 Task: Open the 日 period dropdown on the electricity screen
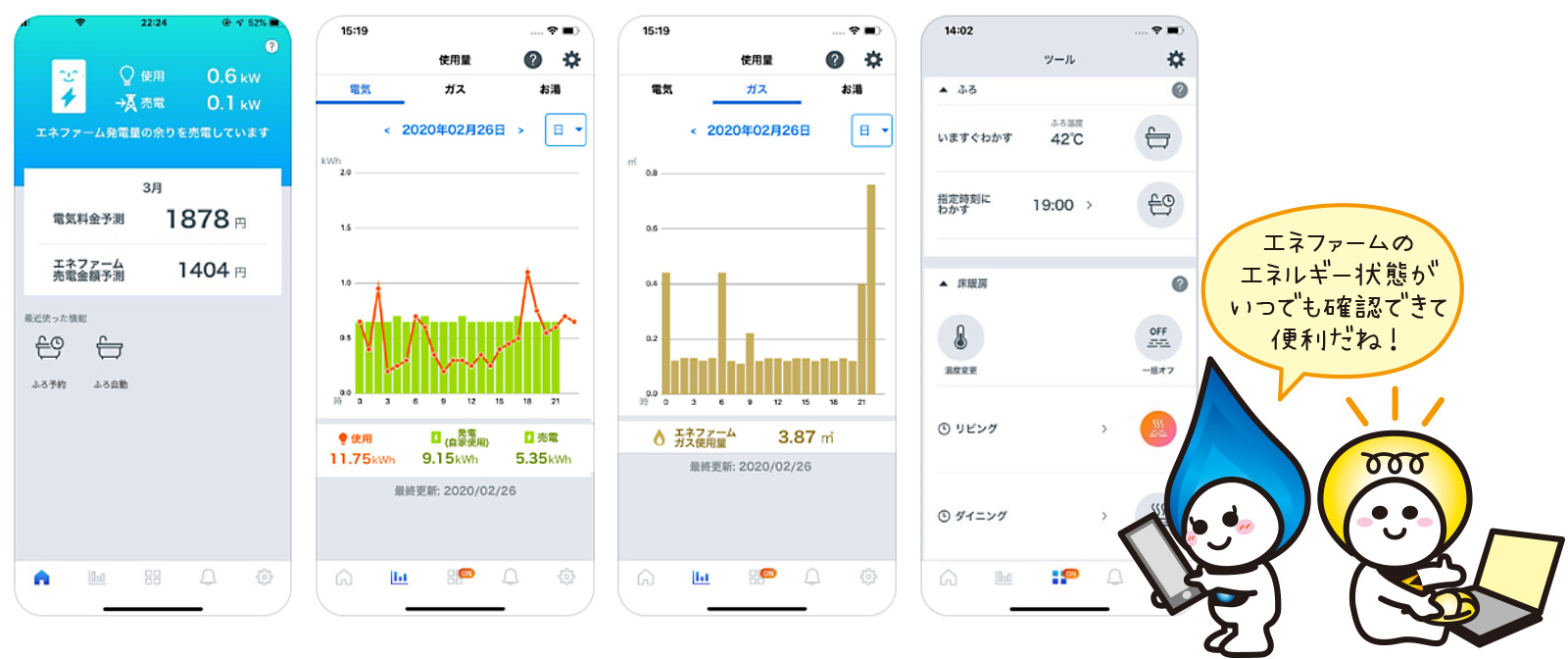click(x=565, y=129)
